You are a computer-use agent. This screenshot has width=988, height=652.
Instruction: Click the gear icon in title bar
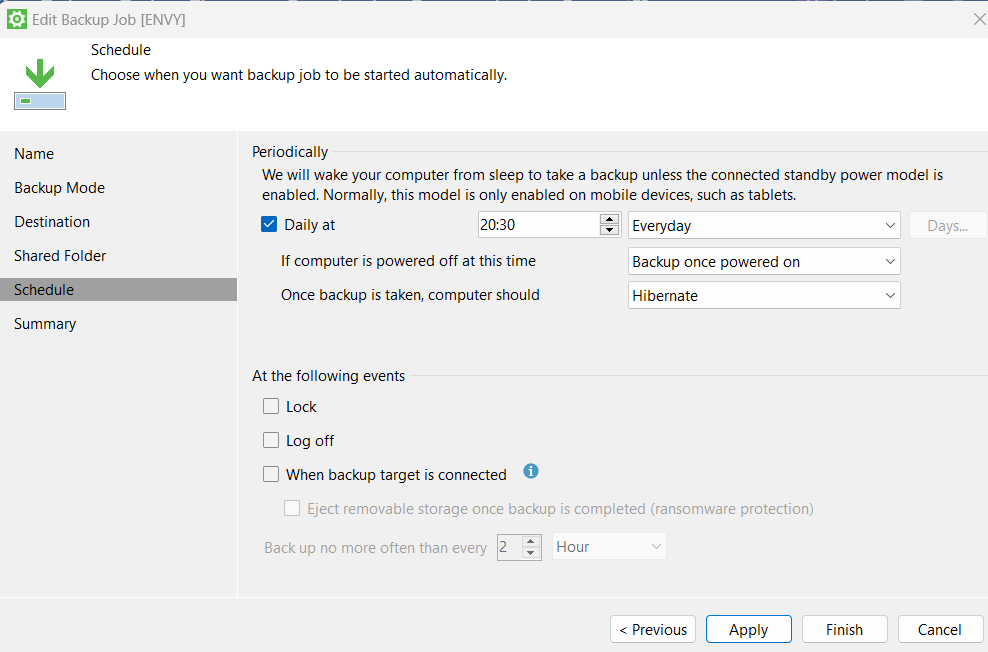coord(17,19)
